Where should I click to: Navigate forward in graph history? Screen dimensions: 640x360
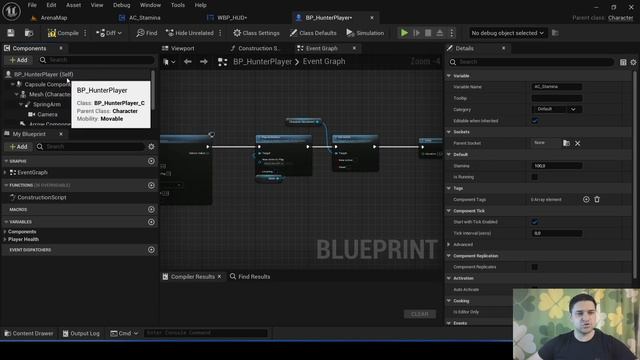[204, 62]
